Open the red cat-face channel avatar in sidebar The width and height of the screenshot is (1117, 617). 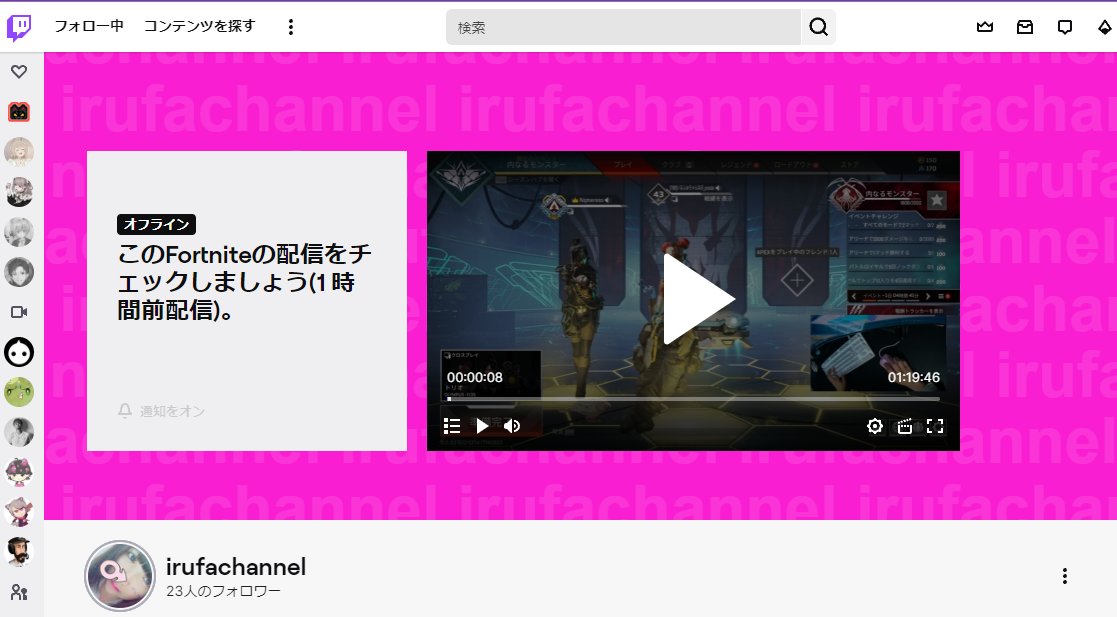tap(19, 112)
